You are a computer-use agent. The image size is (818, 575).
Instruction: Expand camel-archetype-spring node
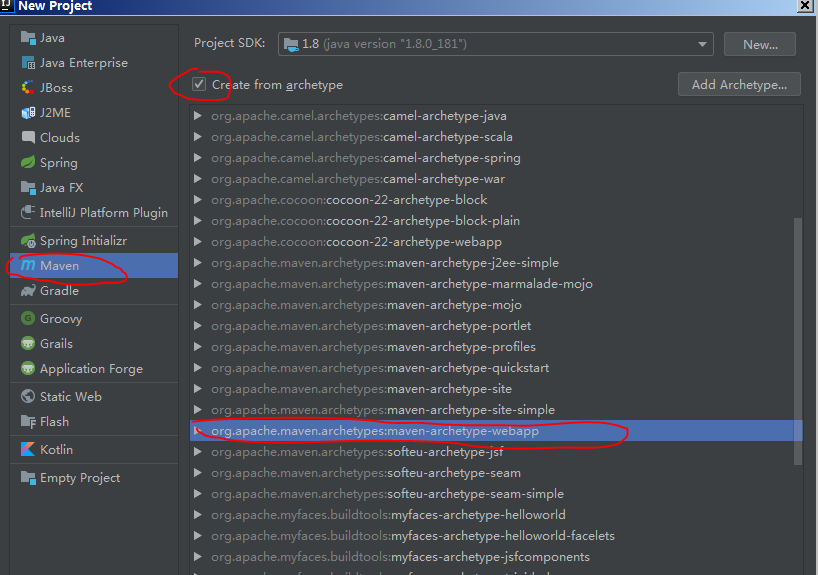coord(198,158)
